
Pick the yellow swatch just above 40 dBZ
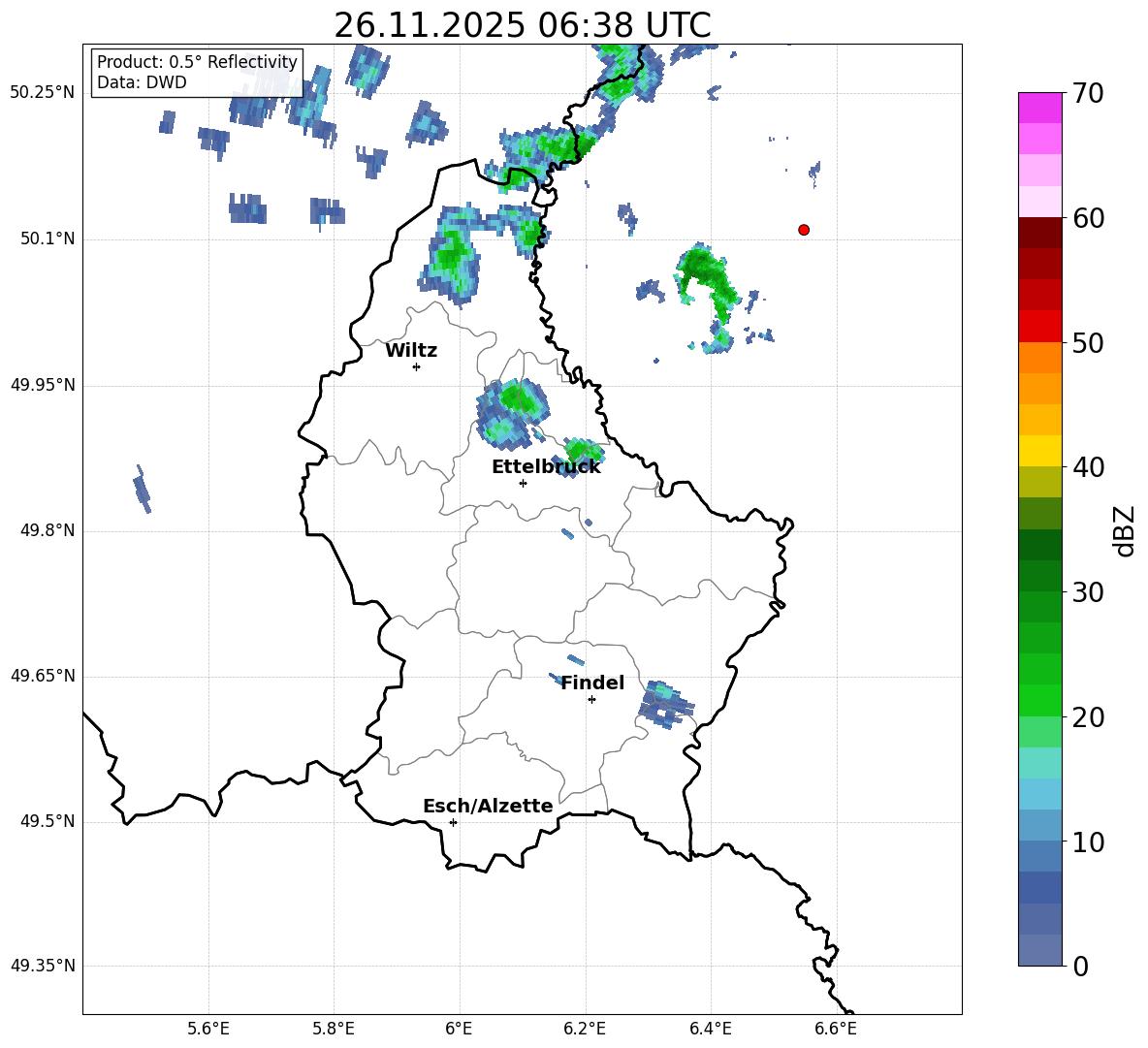(1039, 451)
